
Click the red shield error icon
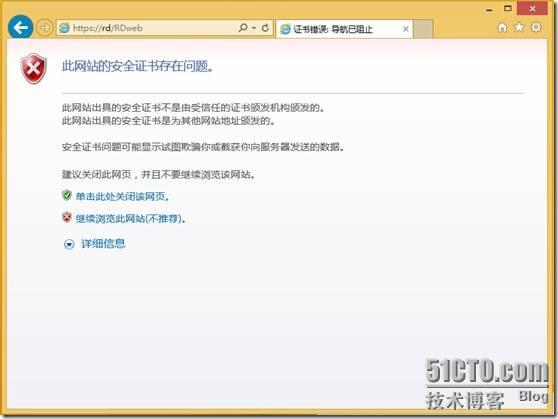[x=34, y=69]
